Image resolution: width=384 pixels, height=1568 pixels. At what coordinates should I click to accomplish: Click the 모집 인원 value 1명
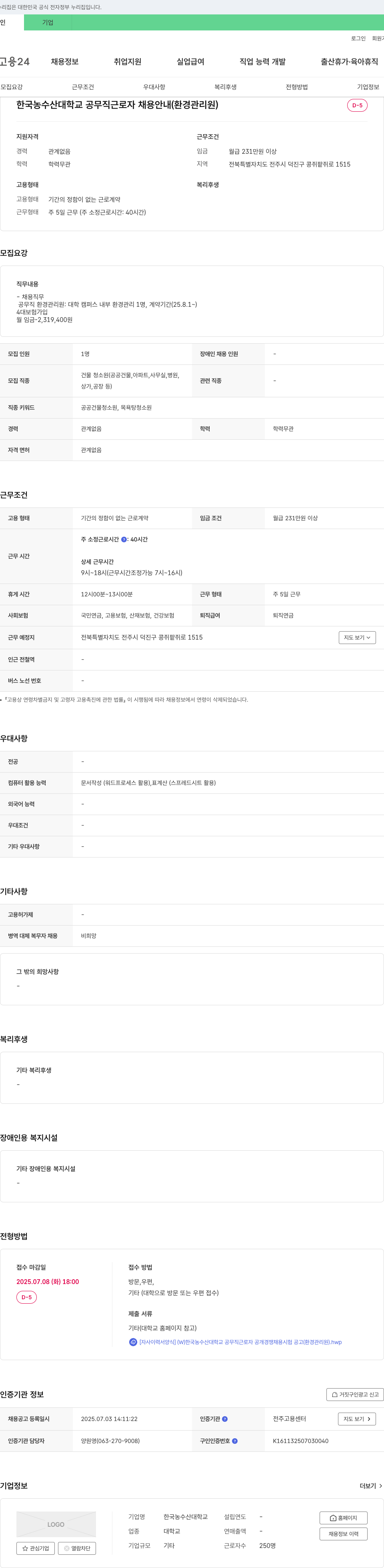[x=85, y=354]
